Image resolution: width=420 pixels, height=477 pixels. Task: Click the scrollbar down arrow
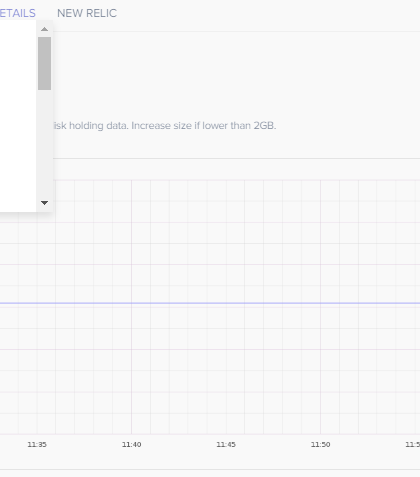tap(44, 203)
